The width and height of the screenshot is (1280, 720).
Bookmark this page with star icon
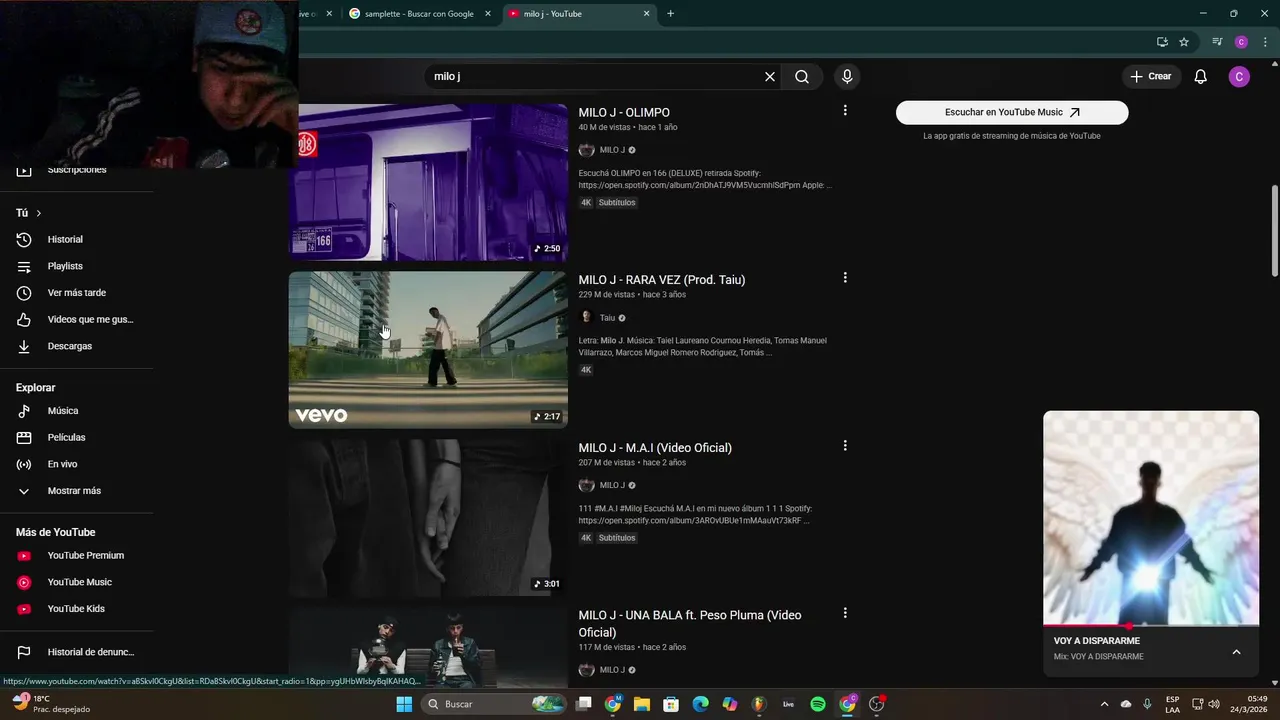point(1184,42)
